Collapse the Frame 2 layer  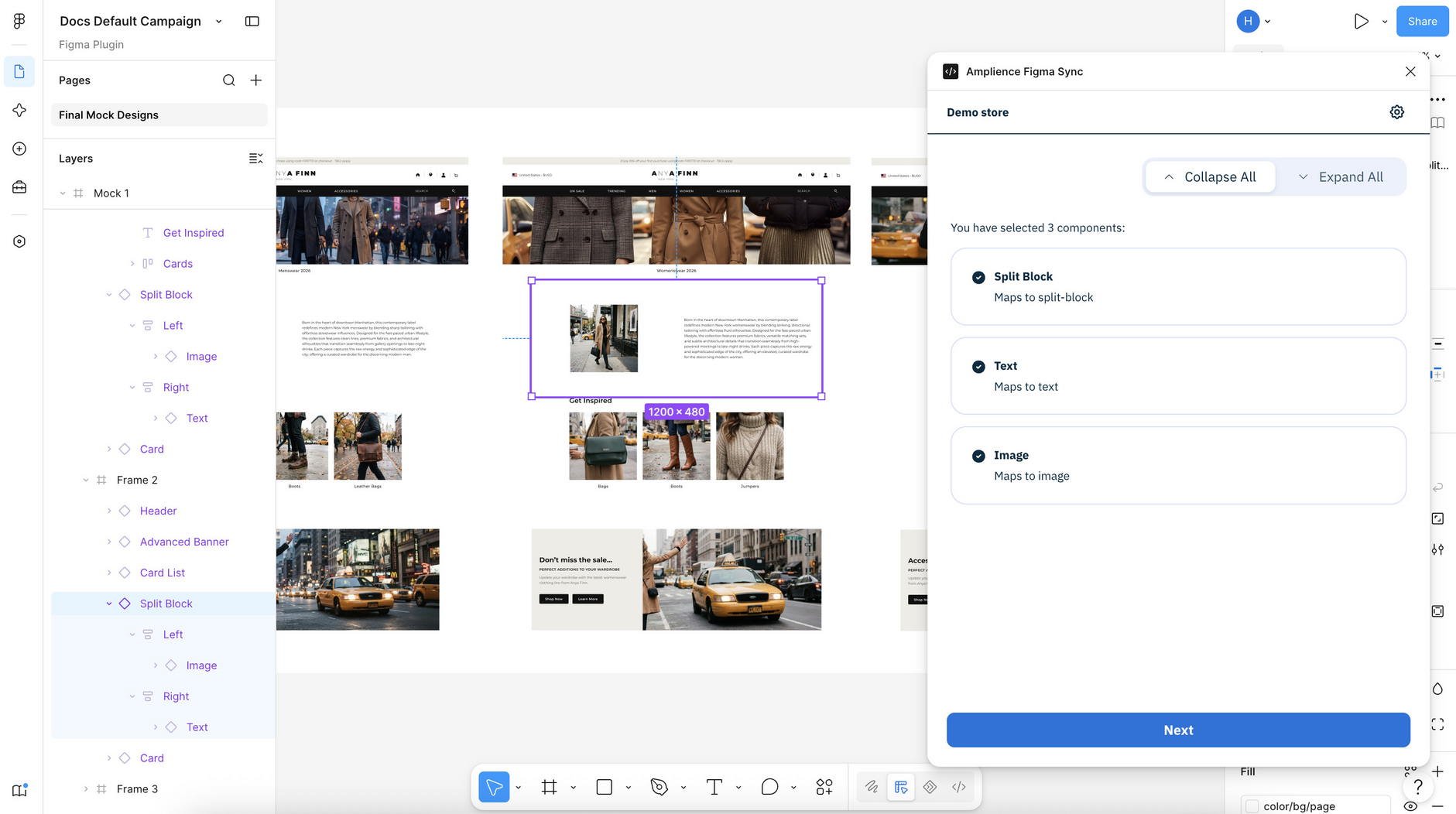tap(86, 480)
